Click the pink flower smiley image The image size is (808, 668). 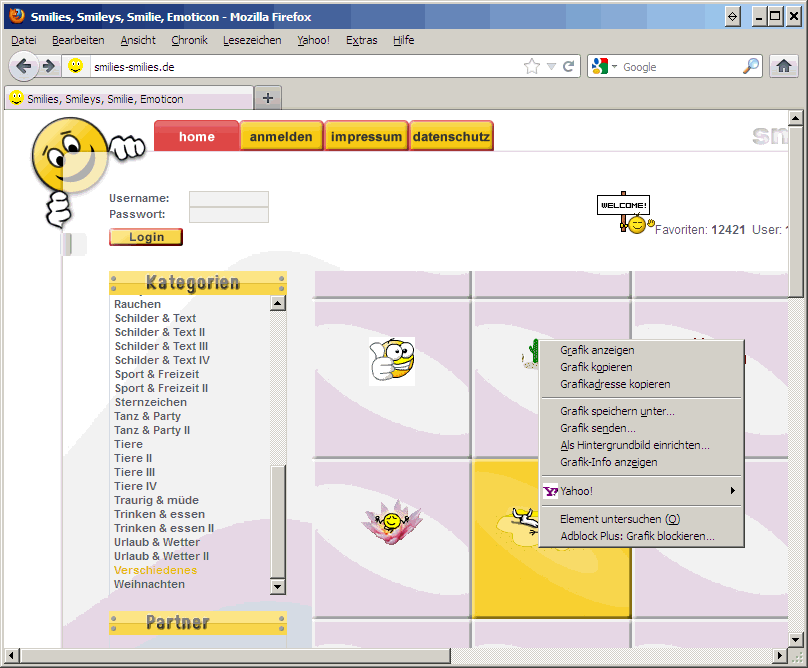[x=392, y=521]
